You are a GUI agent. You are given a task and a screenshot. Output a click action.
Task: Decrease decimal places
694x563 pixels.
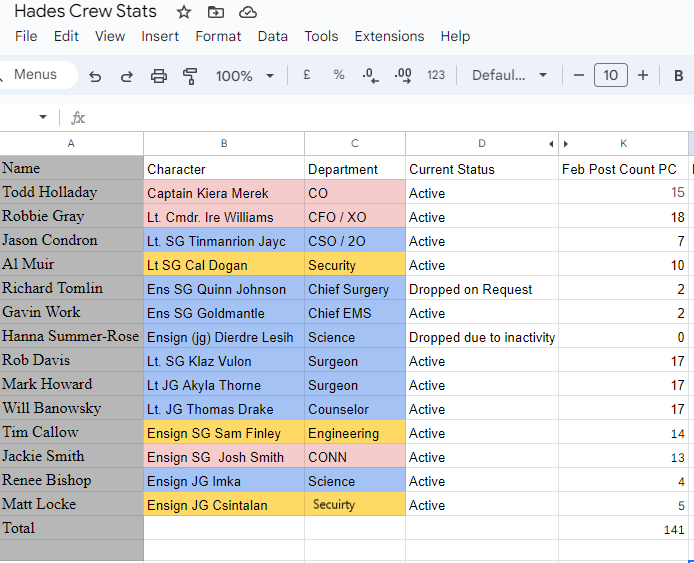pos(370,75)
